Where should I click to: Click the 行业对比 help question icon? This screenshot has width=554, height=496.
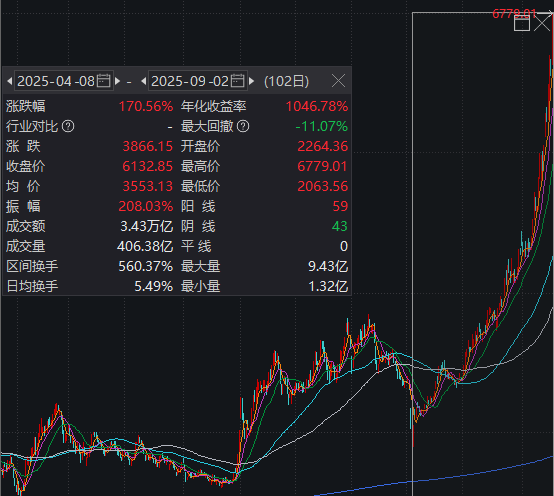pos(68,126)
